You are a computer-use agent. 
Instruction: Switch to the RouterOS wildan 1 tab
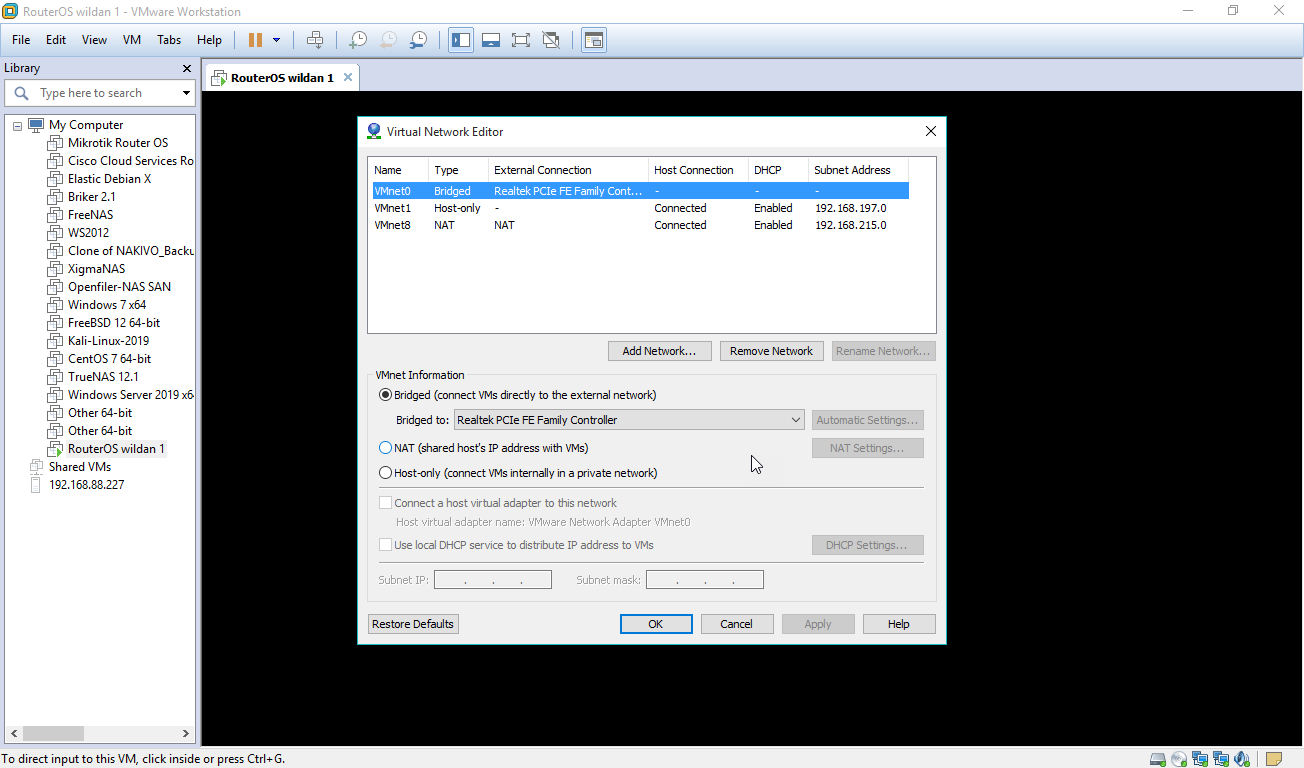(x=280, y=76)
